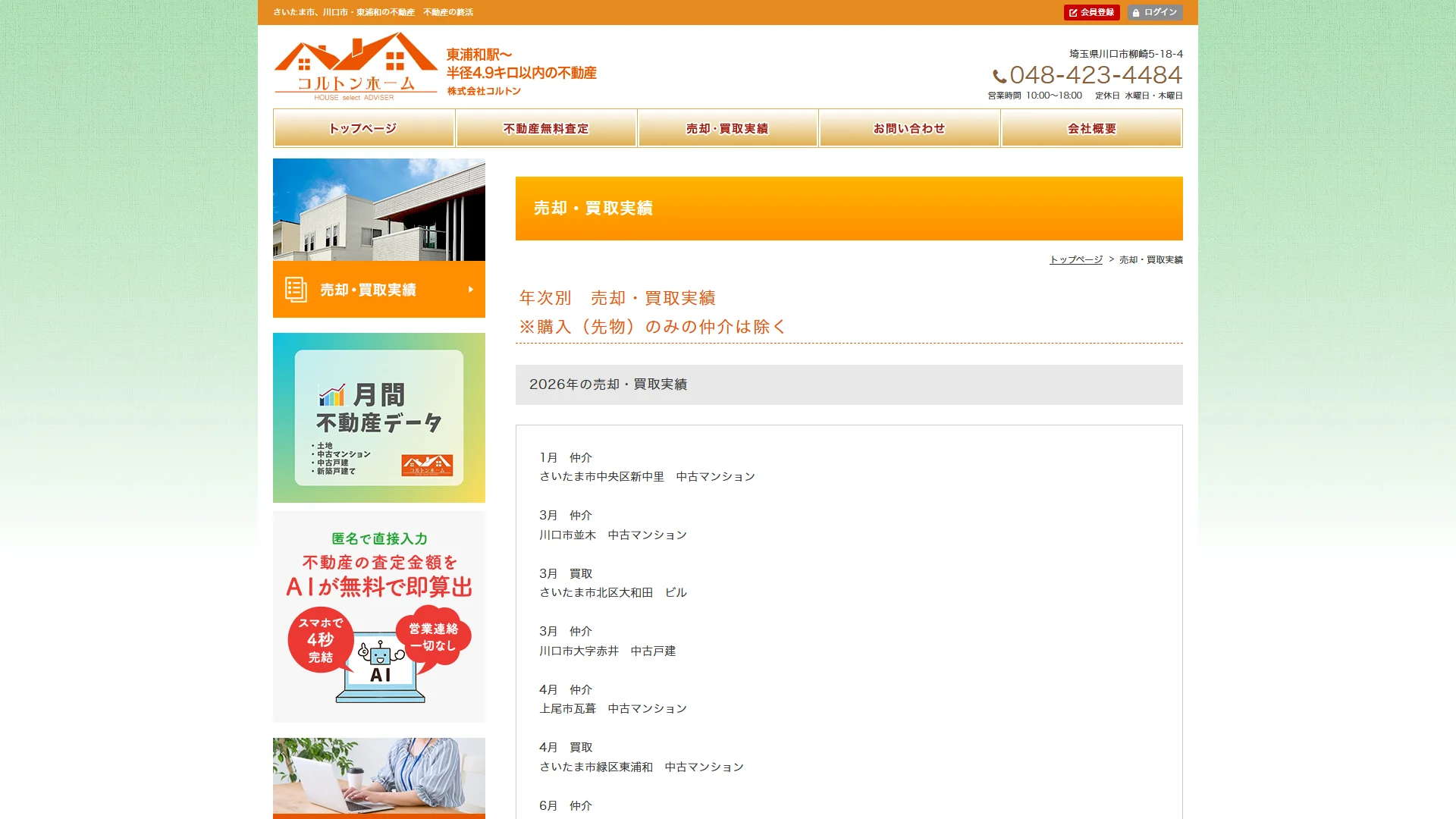Click the phone icon beside 048-423-4484
1456x819 pixels.
pos(999,77)
